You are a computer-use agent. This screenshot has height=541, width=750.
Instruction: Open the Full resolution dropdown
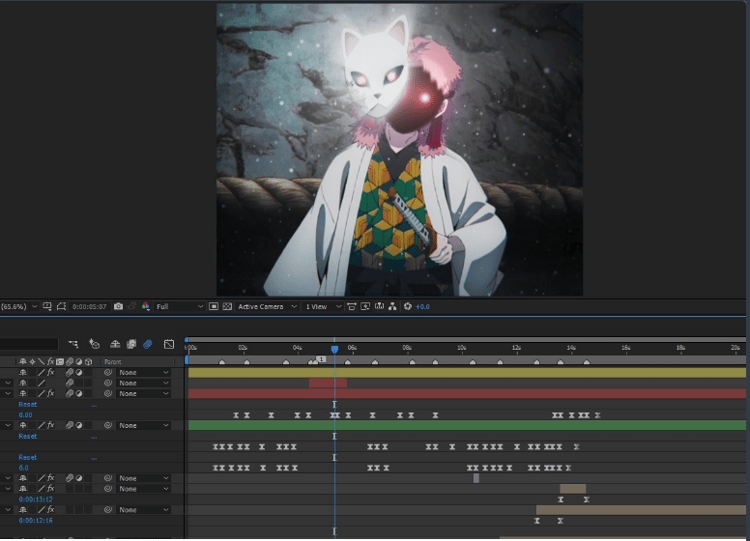(179, 307)
